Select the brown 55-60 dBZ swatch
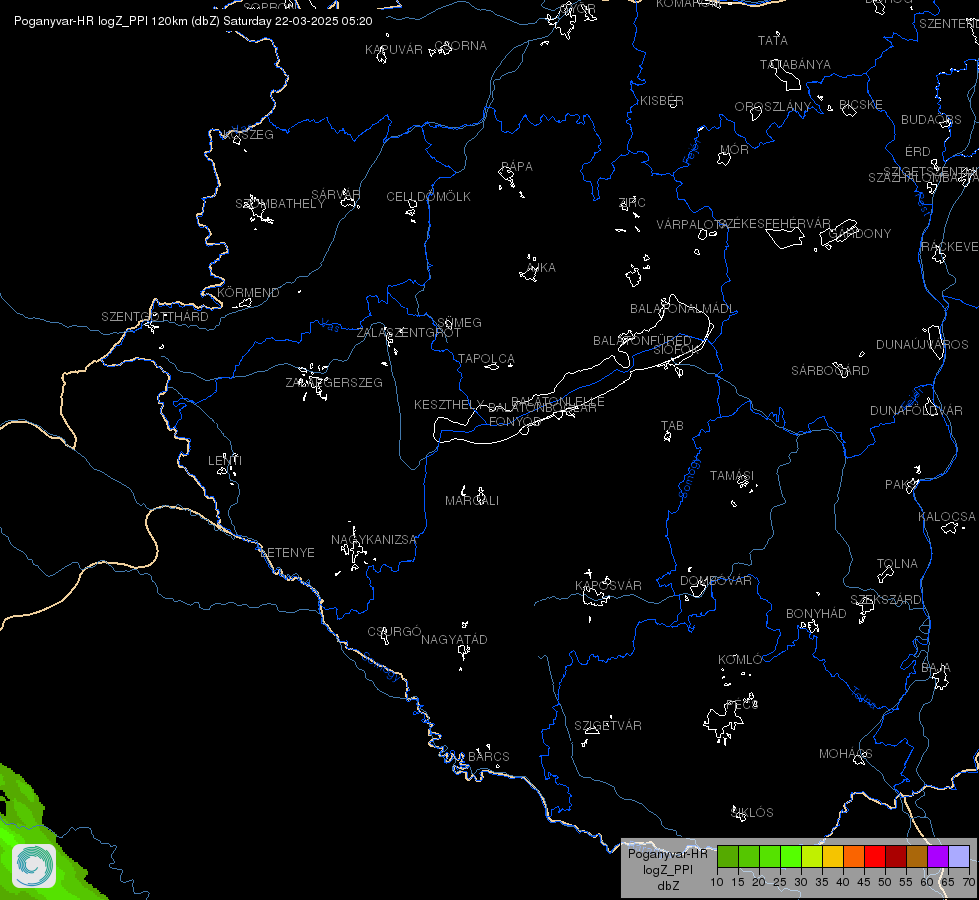This screenshot has width=979, height=900. (917, 856)
